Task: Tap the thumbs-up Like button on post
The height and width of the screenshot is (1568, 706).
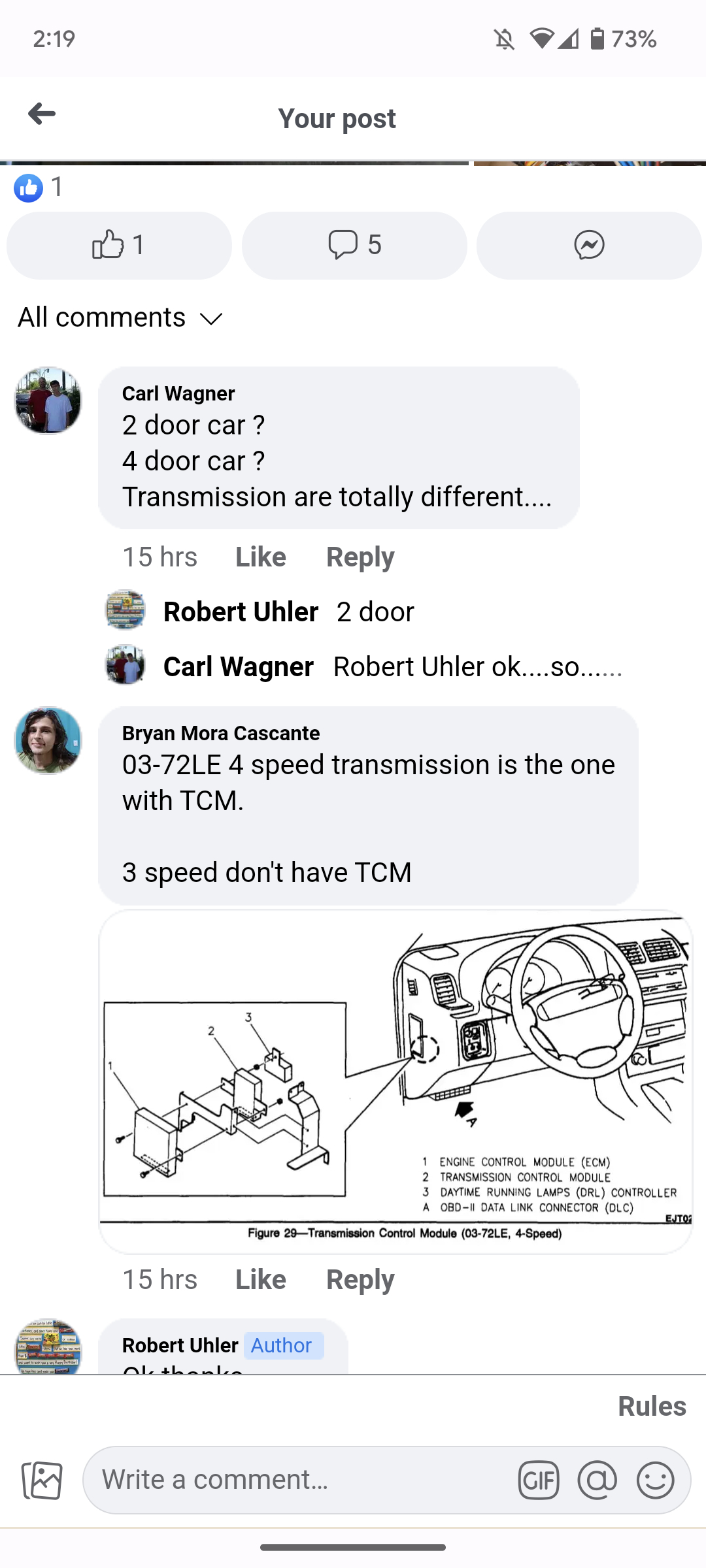Action: [x=119, y=245]
